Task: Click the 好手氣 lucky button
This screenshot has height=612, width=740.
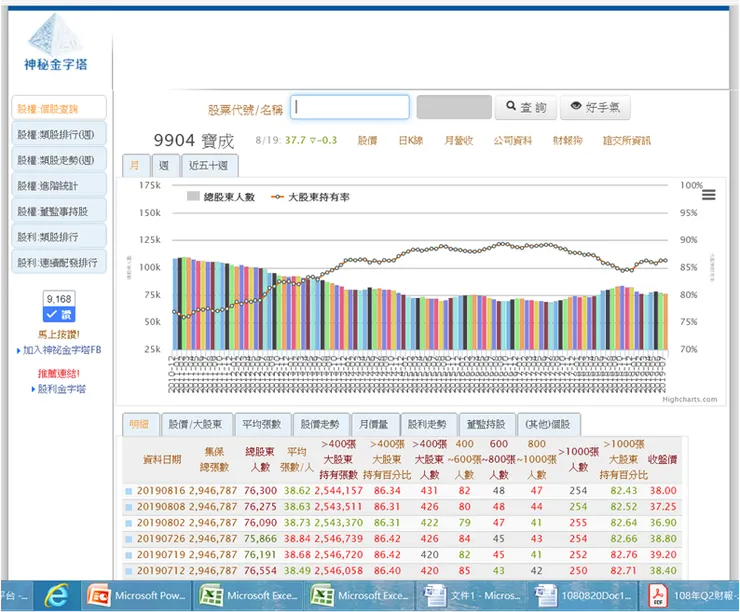Action: tap(595, 108)
